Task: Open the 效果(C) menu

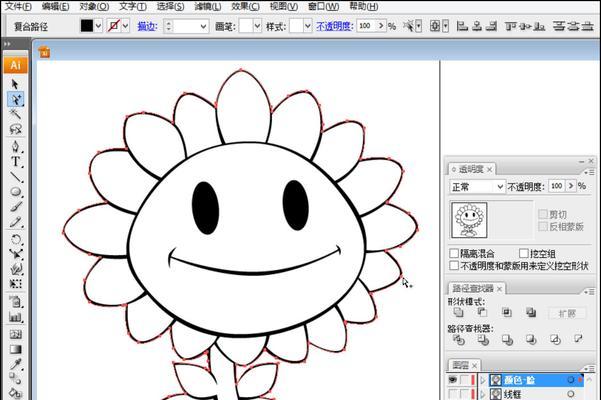Action: click(x=245, y=6)
